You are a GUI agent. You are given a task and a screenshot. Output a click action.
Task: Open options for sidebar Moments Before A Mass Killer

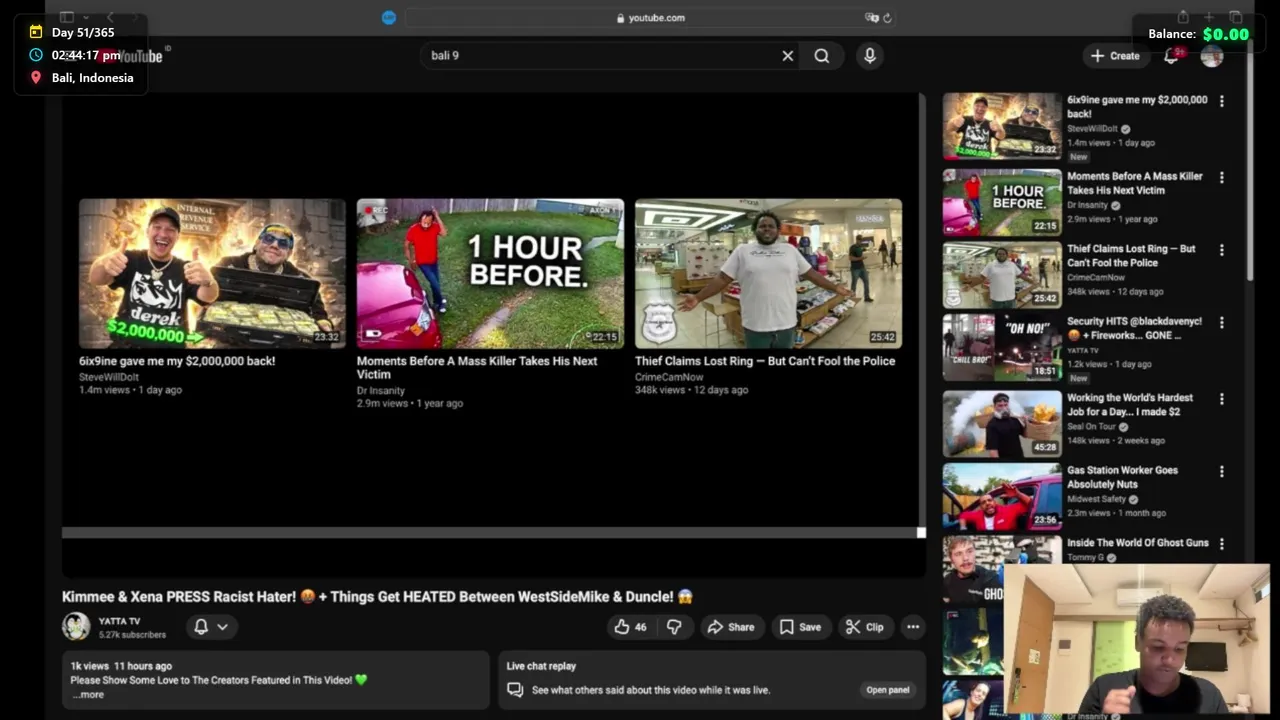(1221, 177)
